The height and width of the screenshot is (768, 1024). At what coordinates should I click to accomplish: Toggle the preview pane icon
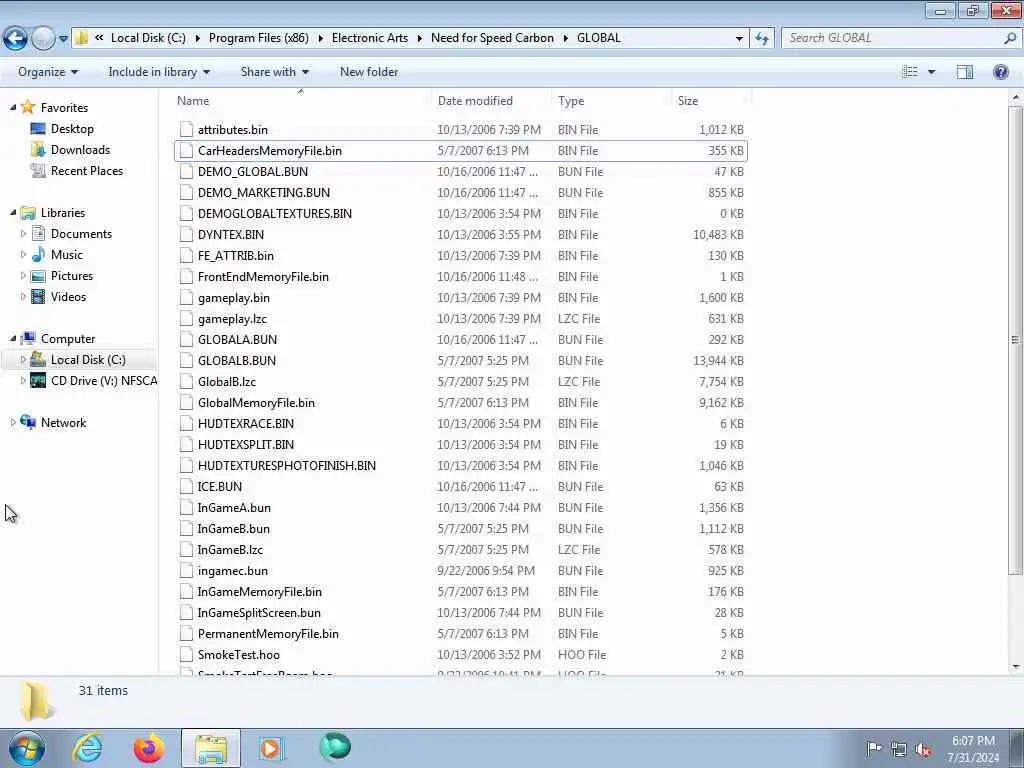tap(965, 72)
